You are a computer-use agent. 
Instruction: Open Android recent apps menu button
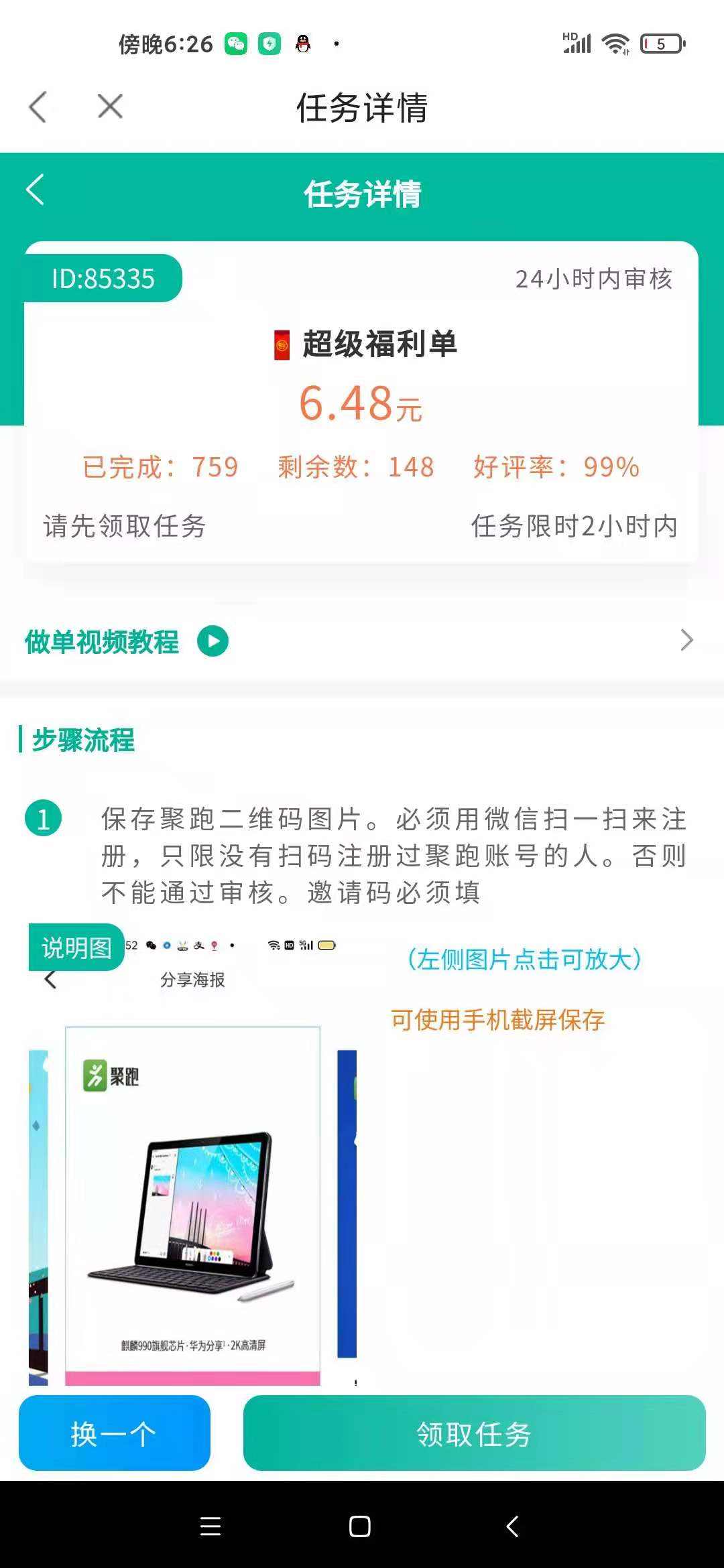pyautogui.click(x=210, y=1526)
